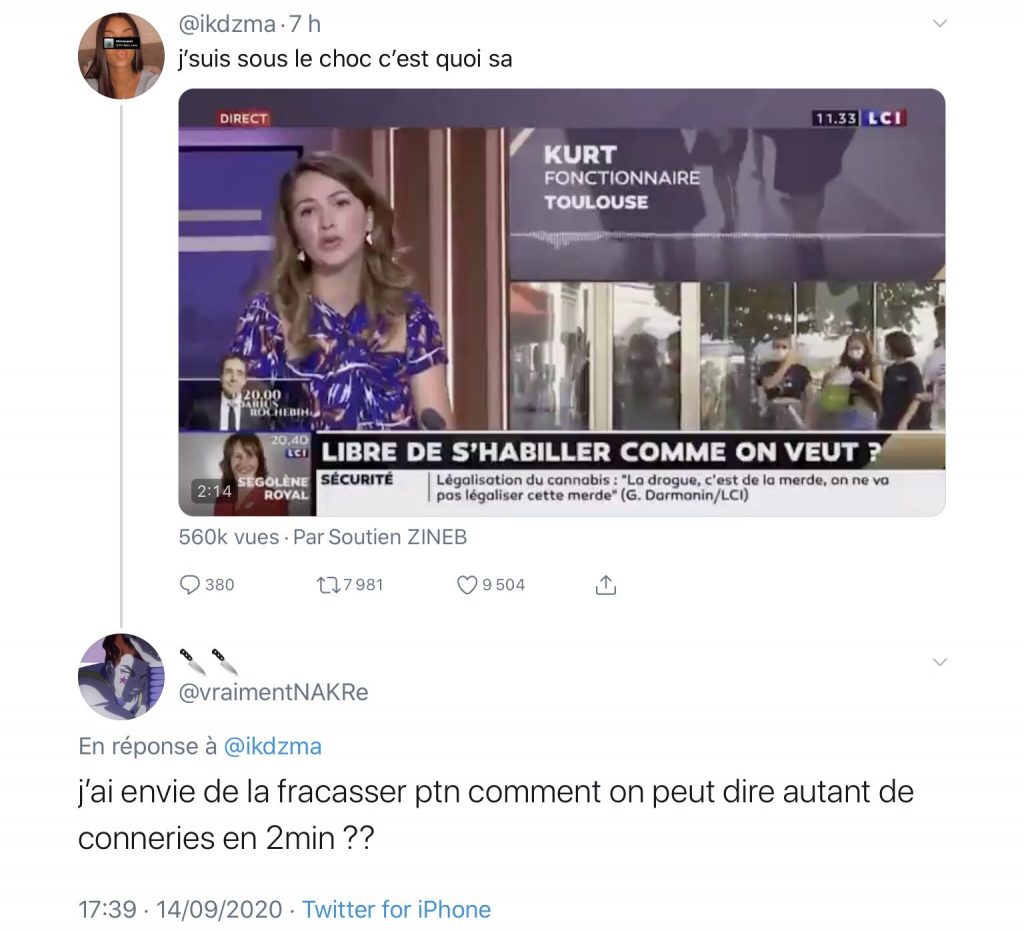Play the LCI video thumbnail
Image resolution: width=1024 pixels, height=931 pixels.
562,302
